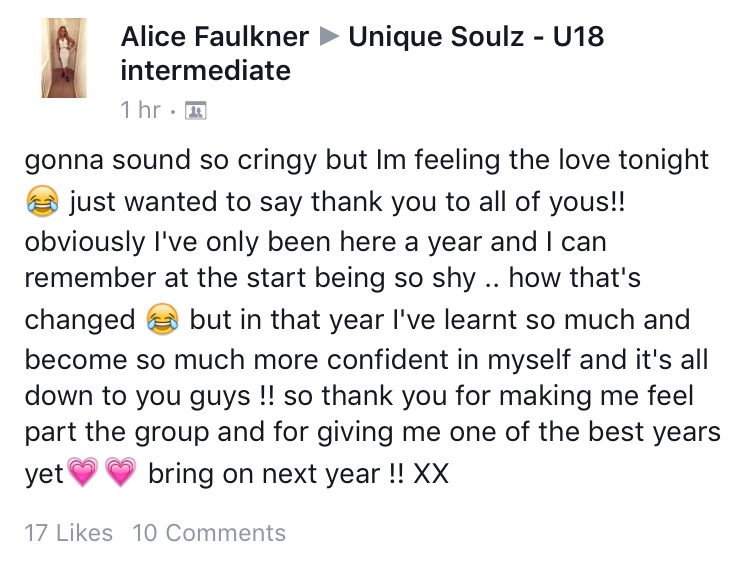Image resolution: width=750 pixels, height=564 pixels.
Task: Click the first pink heart emoji
Action: coord(83,471)
